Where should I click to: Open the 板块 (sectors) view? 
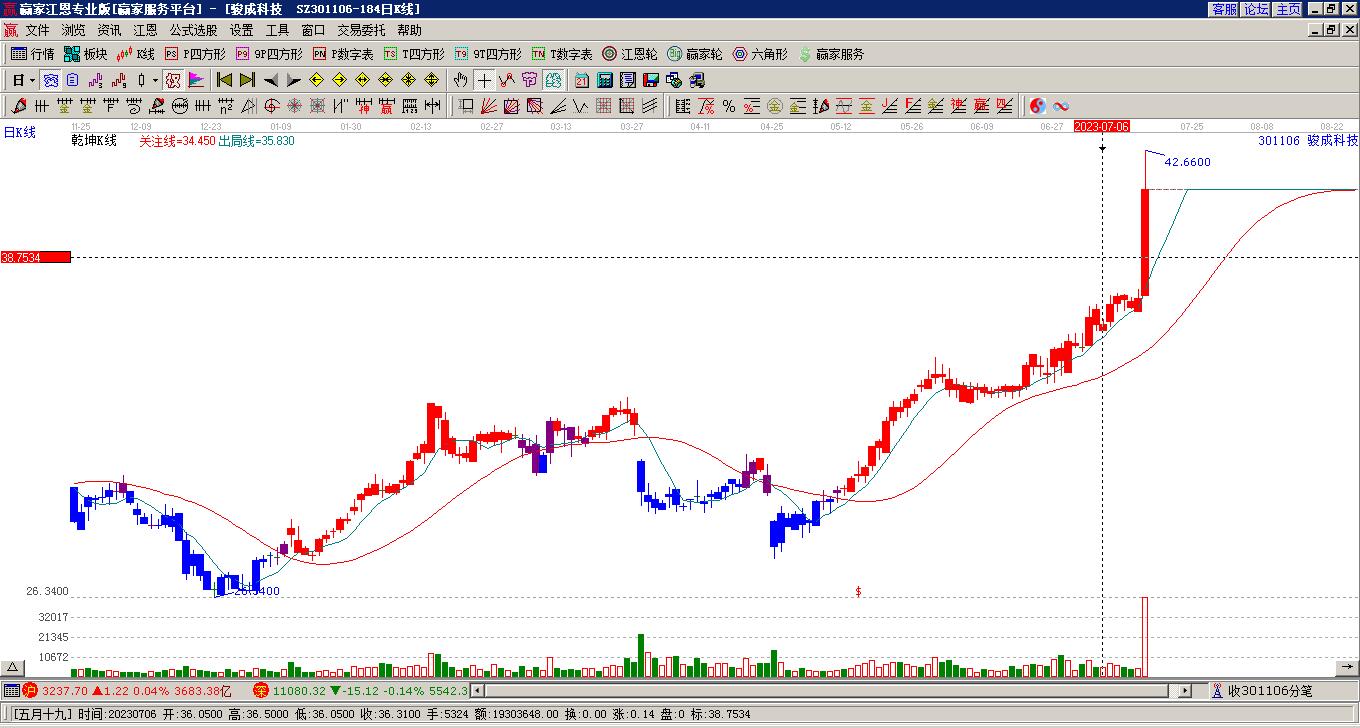click(x=85, y=54)
